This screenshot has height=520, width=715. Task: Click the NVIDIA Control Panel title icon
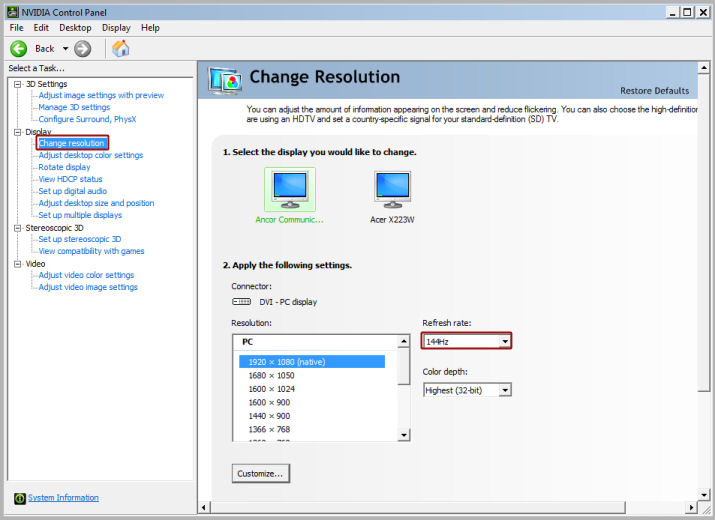pyautogui.click(x=13, y=12)
